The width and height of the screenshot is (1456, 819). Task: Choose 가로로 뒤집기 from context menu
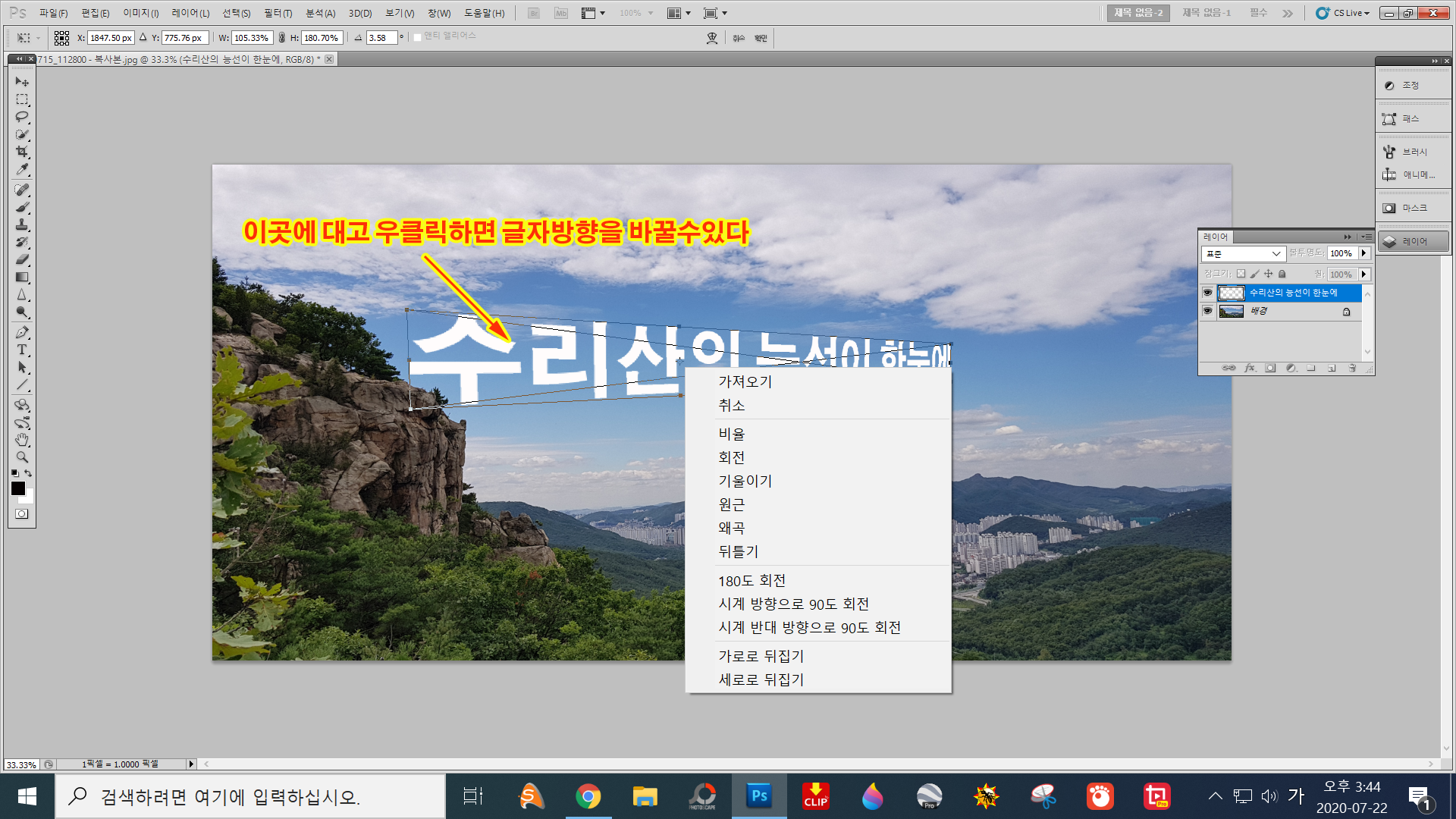pos(761,656)
